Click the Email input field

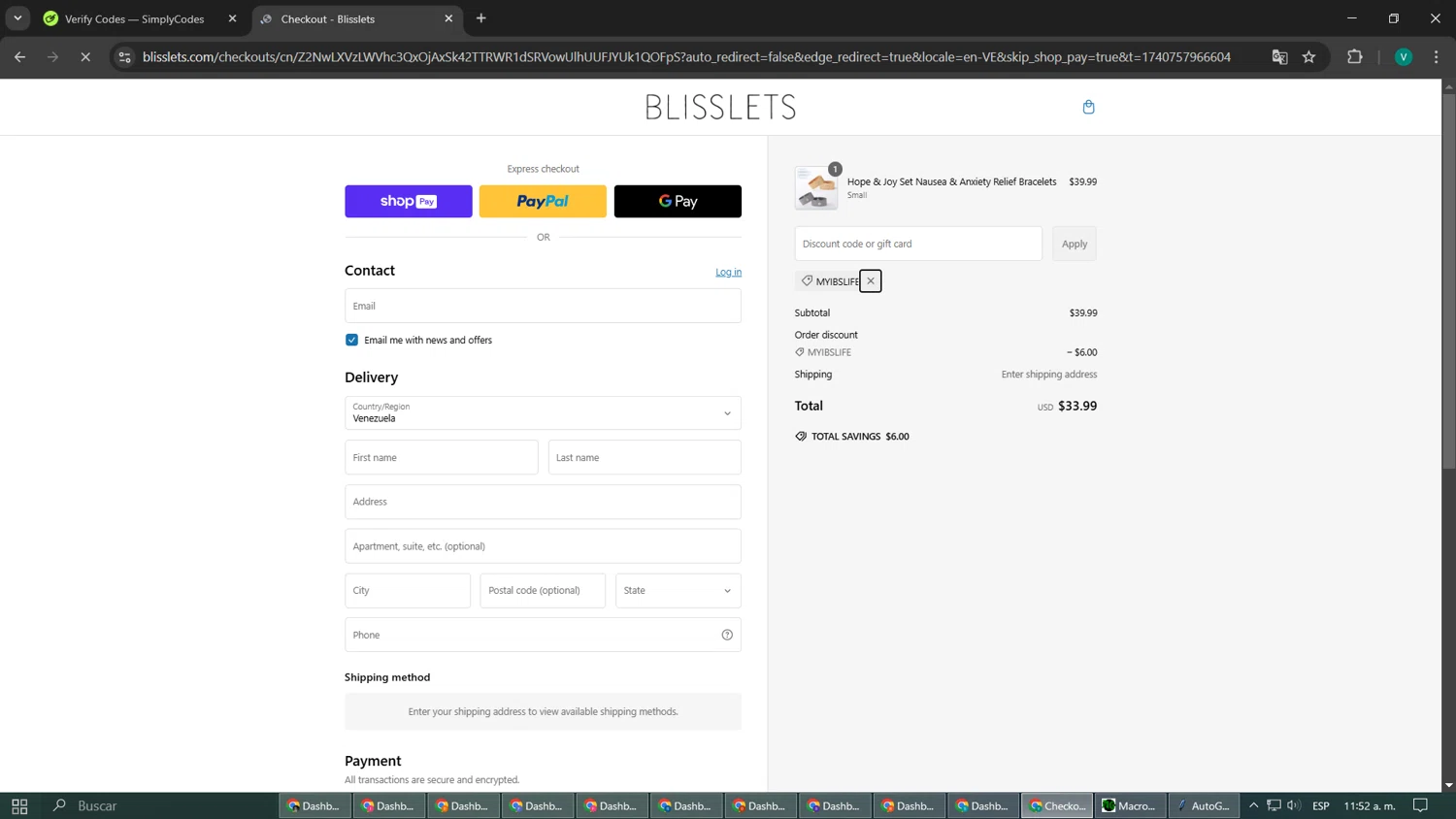543,306
